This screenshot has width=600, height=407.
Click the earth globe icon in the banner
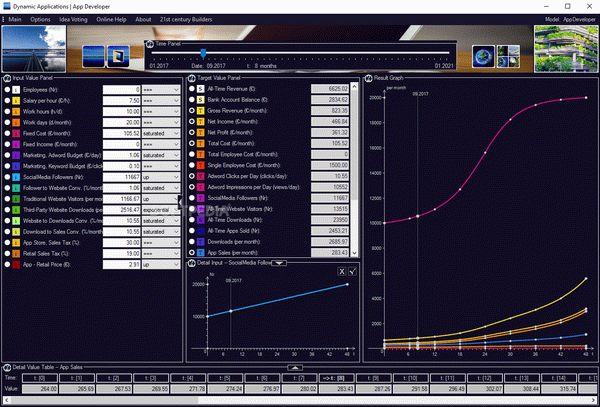coord(483,57)
